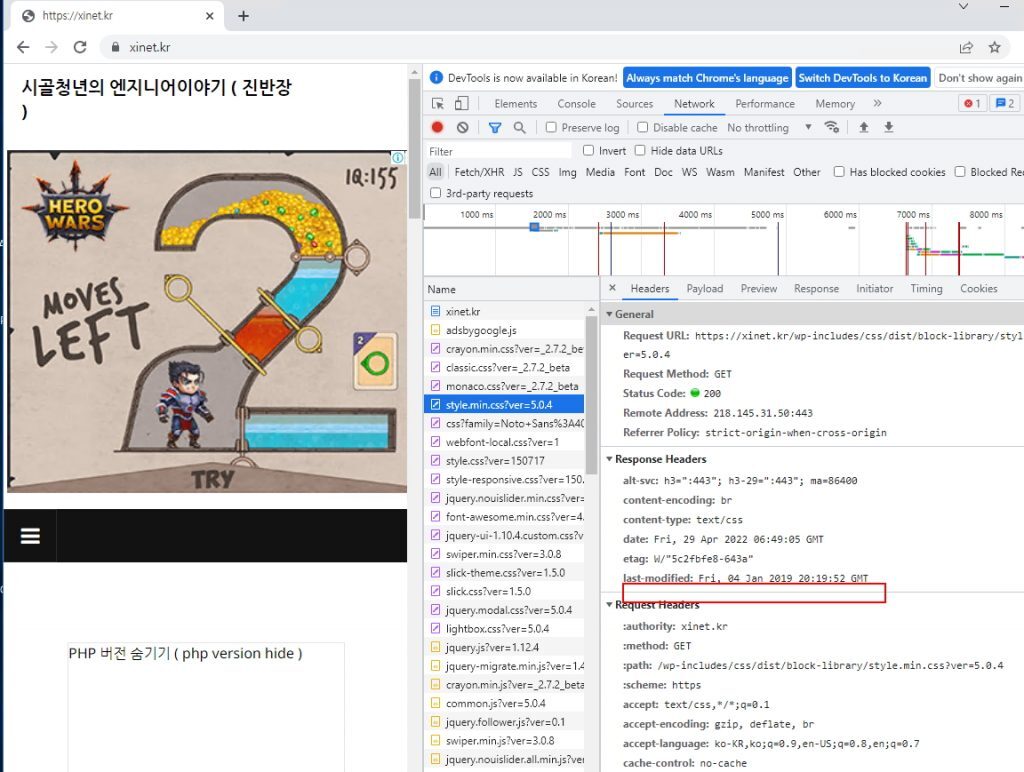Toggle the Invert filter checkbox
The height and width of the screenshot is (772, 1024).
pyautogui.click(x=588, y=150)
